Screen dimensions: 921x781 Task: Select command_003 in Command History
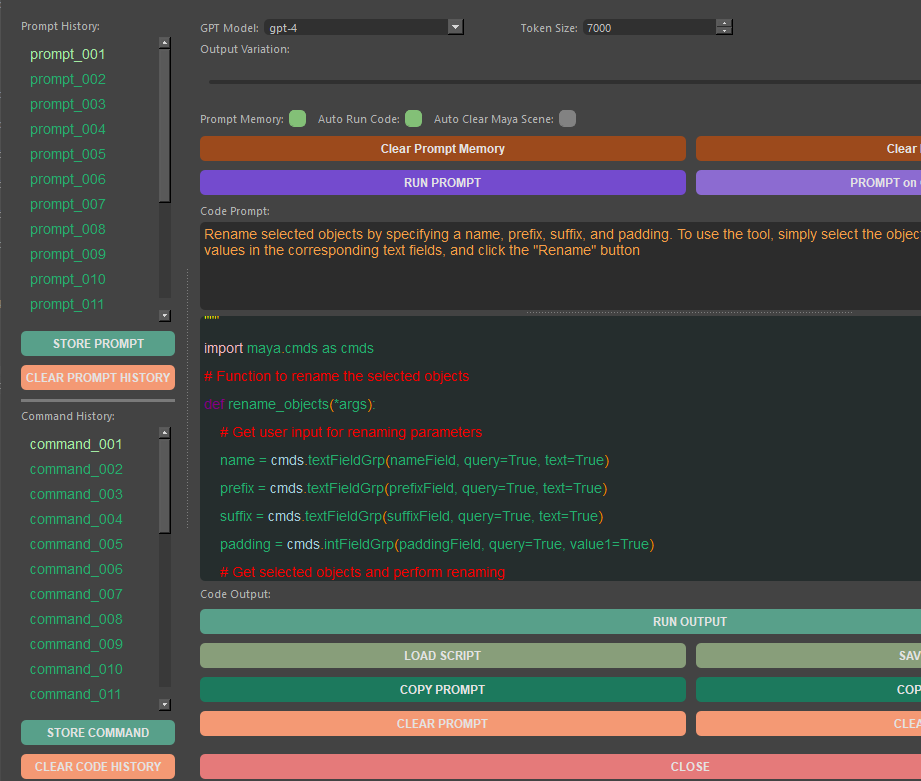76,494
